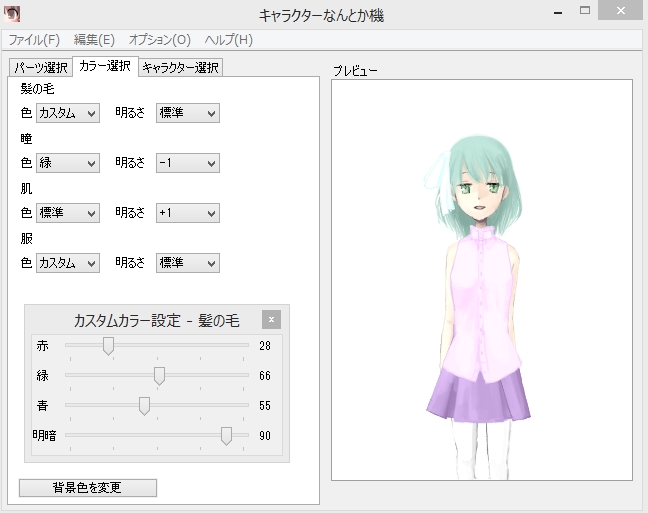Expand the hair brightness dropdown
Viewport: 648px width, 513px height.
(x=187, y=114)
